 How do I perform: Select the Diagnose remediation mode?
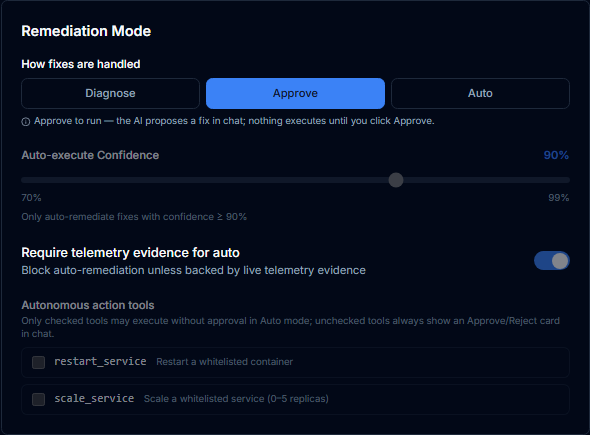pos(110,93)
